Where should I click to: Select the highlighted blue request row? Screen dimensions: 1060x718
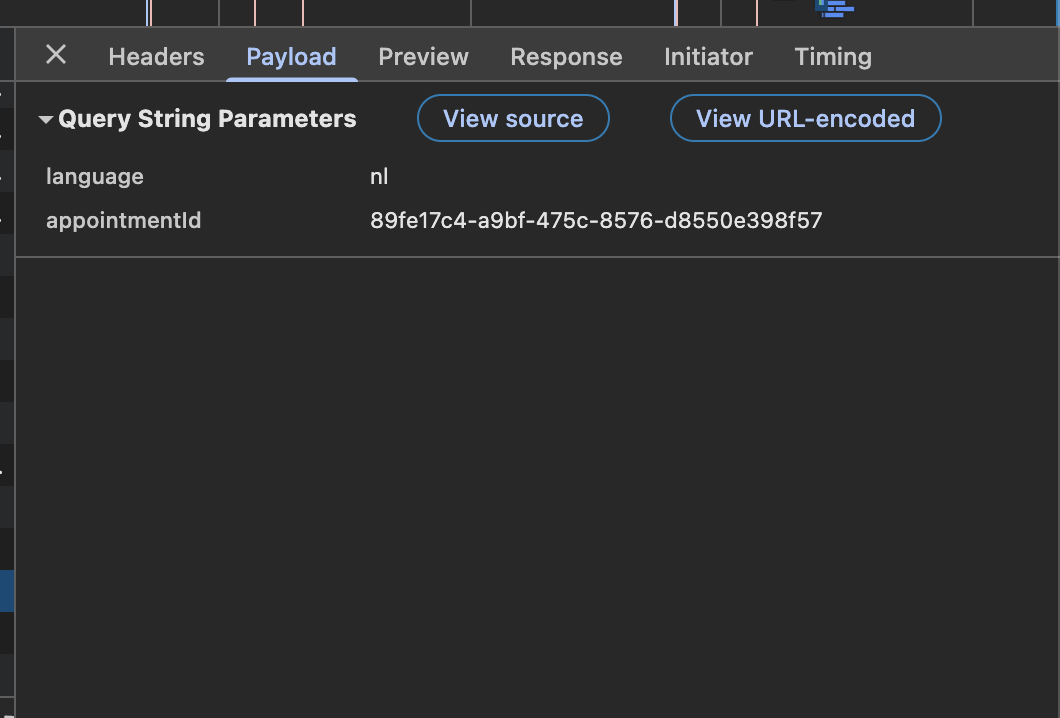pos(7,590)
